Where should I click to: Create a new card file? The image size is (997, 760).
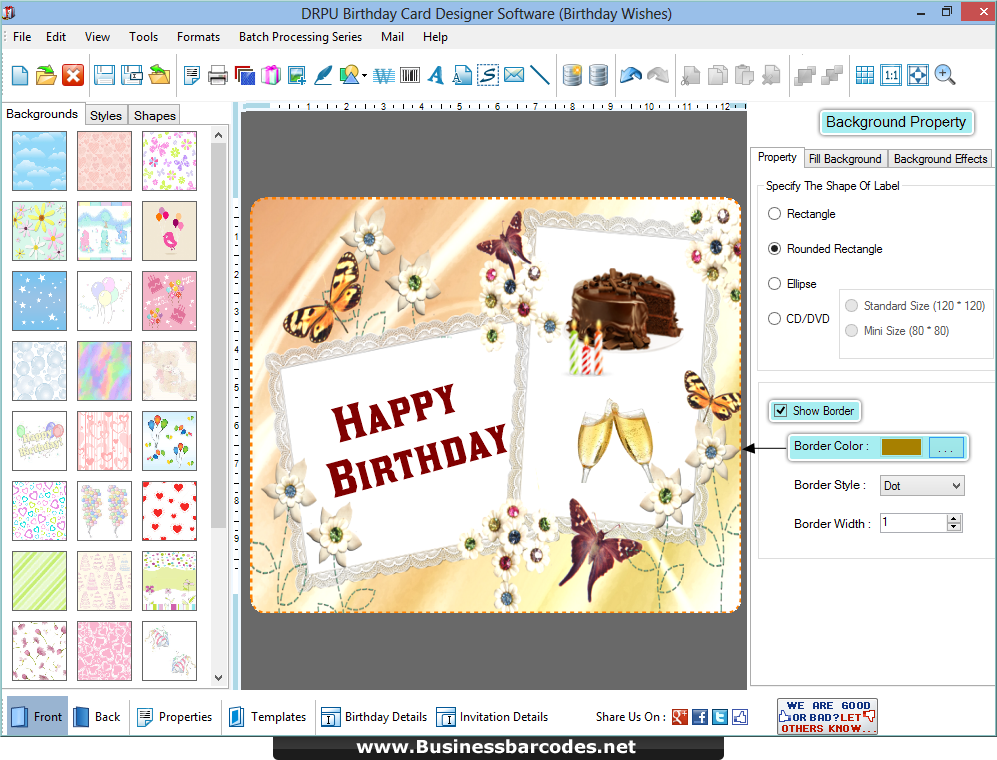(x=20, y=76)
